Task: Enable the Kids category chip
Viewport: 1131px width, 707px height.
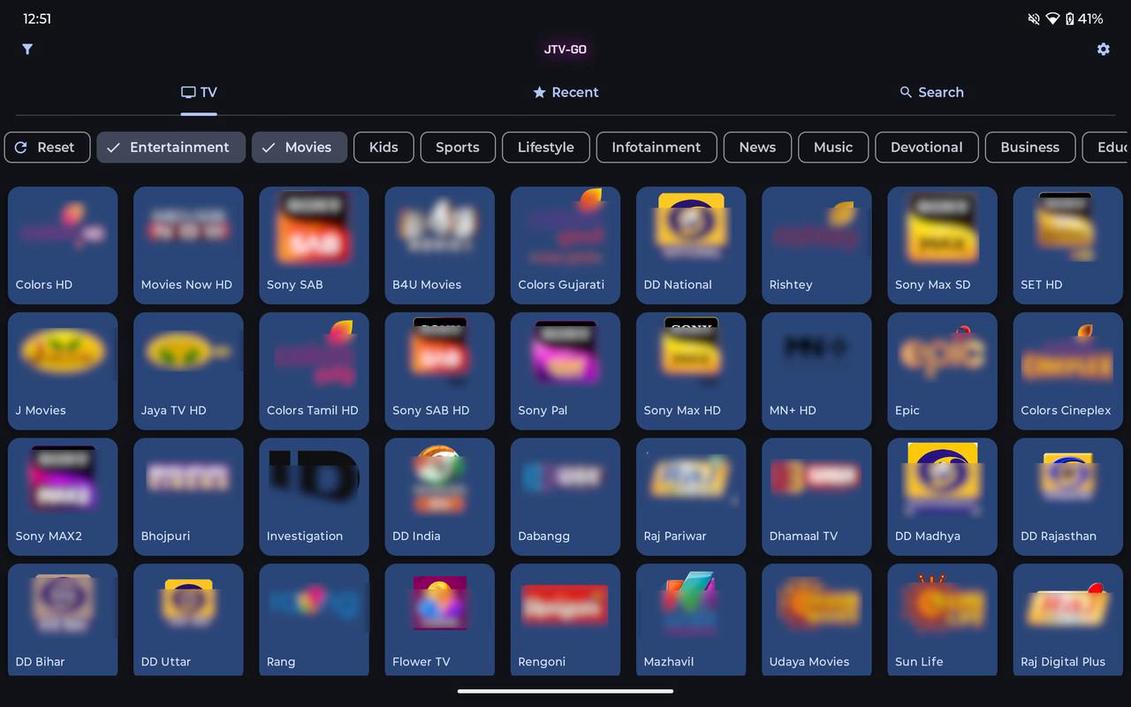Action: (384, 147)
